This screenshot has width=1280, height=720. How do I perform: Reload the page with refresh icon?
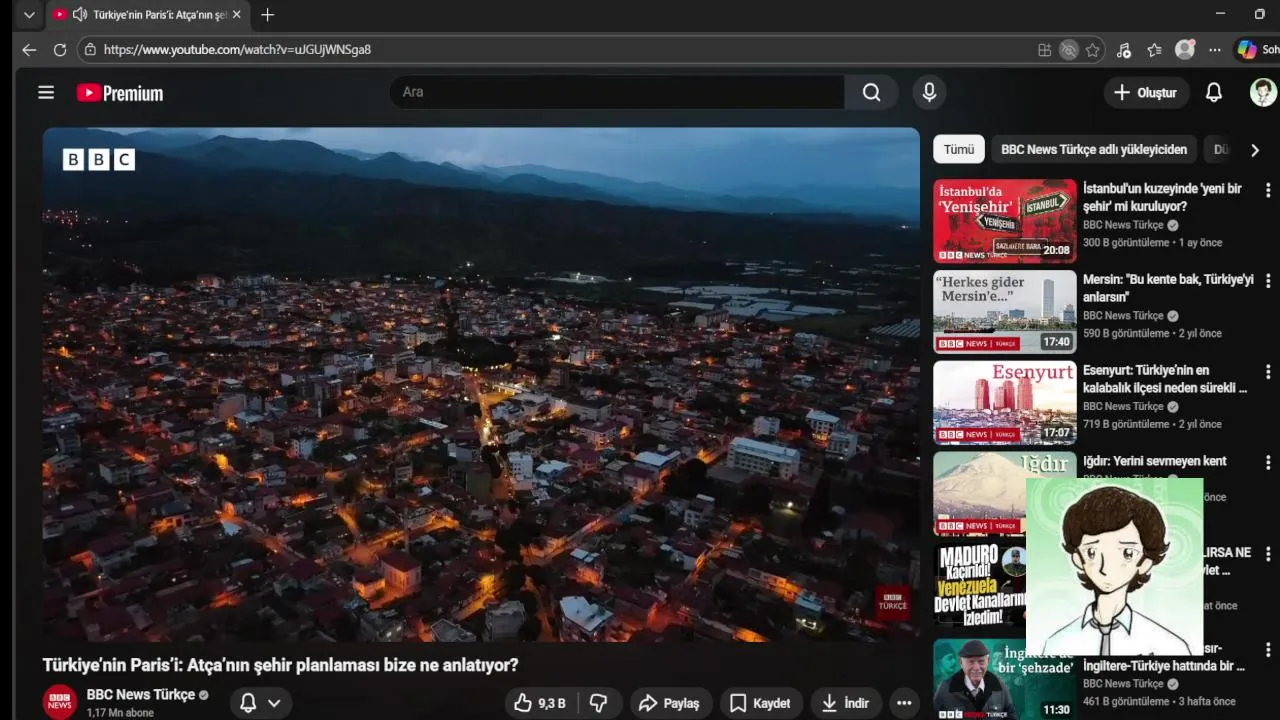(60, 49)
